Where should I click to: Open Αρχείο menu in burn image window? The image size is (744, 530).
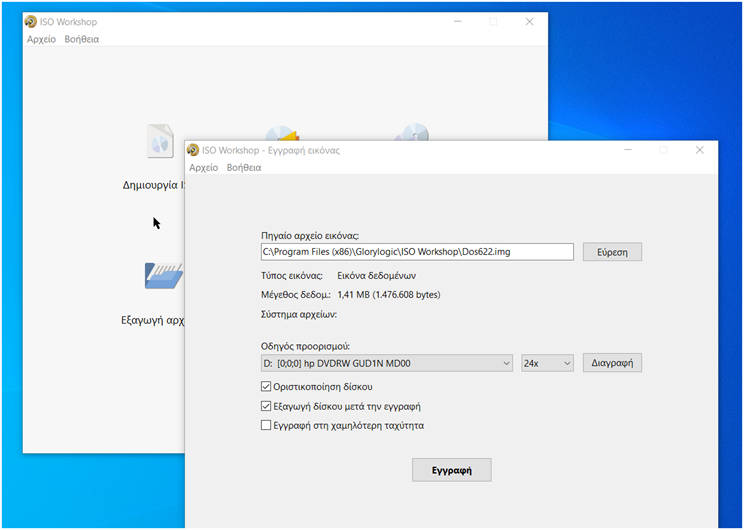tap(204, 167)
